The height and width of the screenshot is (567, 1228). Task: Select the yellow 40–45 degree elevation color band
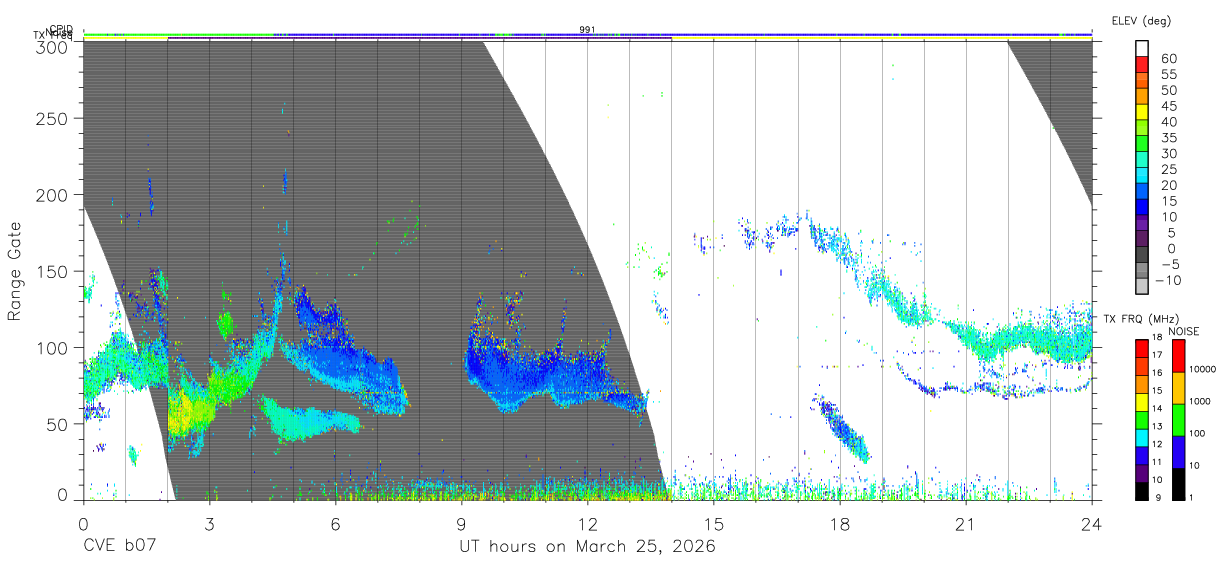[x=1142, y=112]
